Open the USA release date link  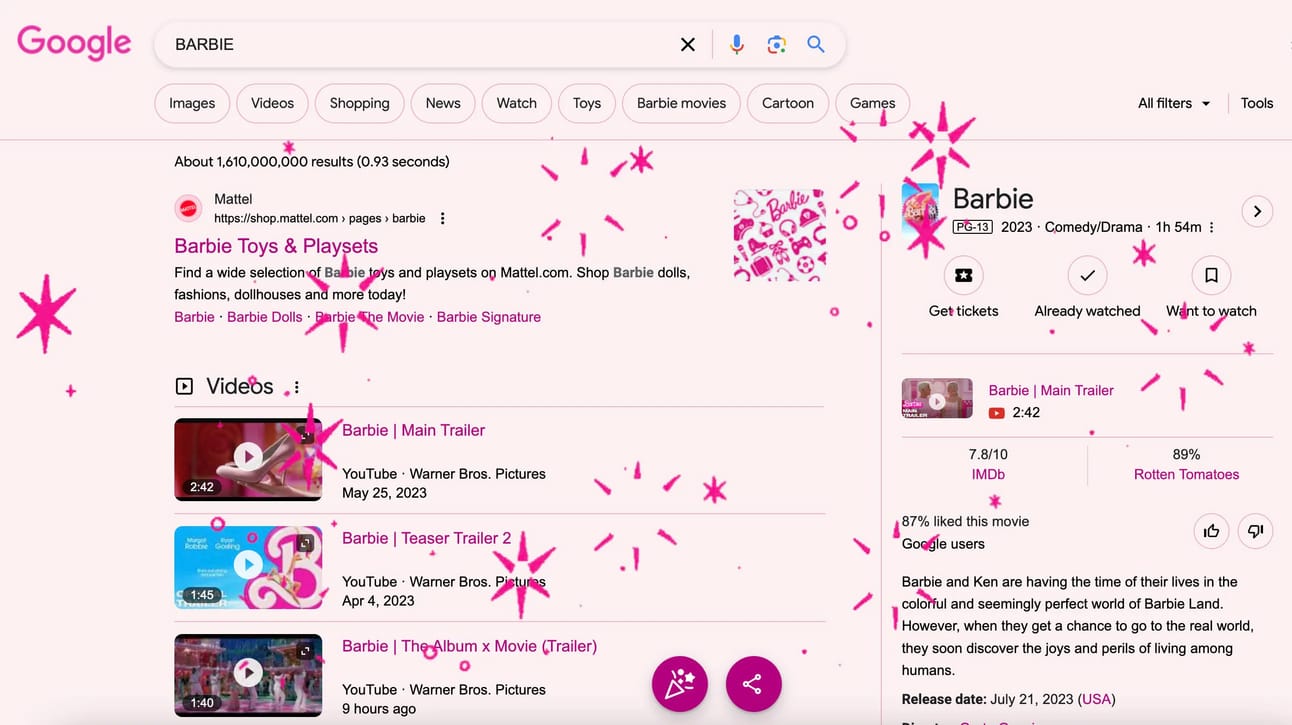click(1097, 699)
